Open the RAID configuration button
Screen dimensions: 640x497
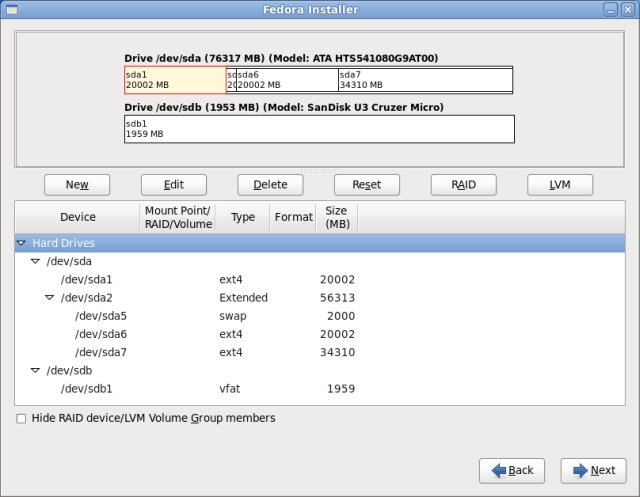click(x=463, y=185)
